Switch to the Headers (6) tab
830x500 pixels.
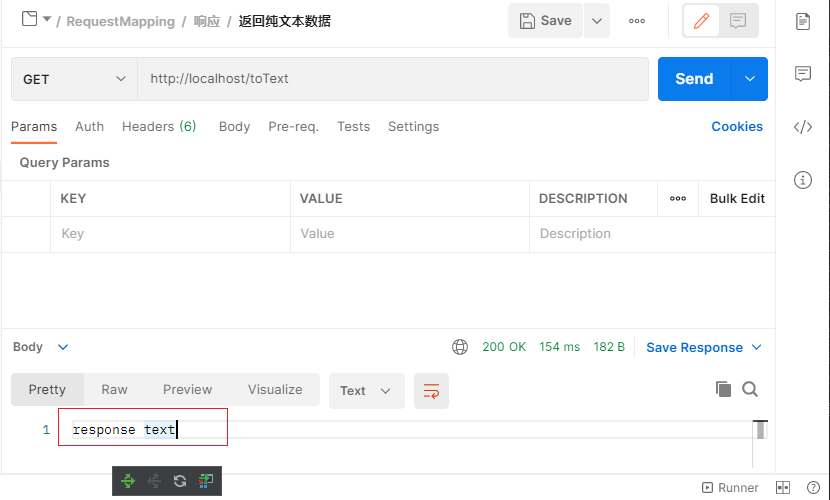(159, 127)
